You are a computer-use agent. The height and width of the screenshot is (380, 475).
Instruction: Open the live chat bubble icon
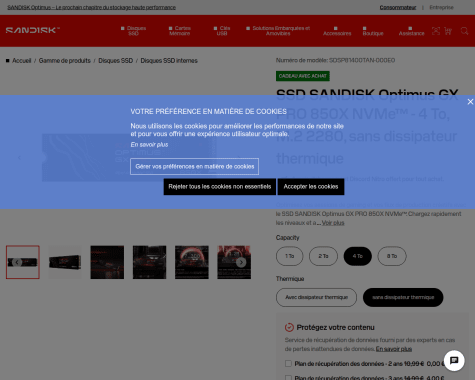point(454,360)
